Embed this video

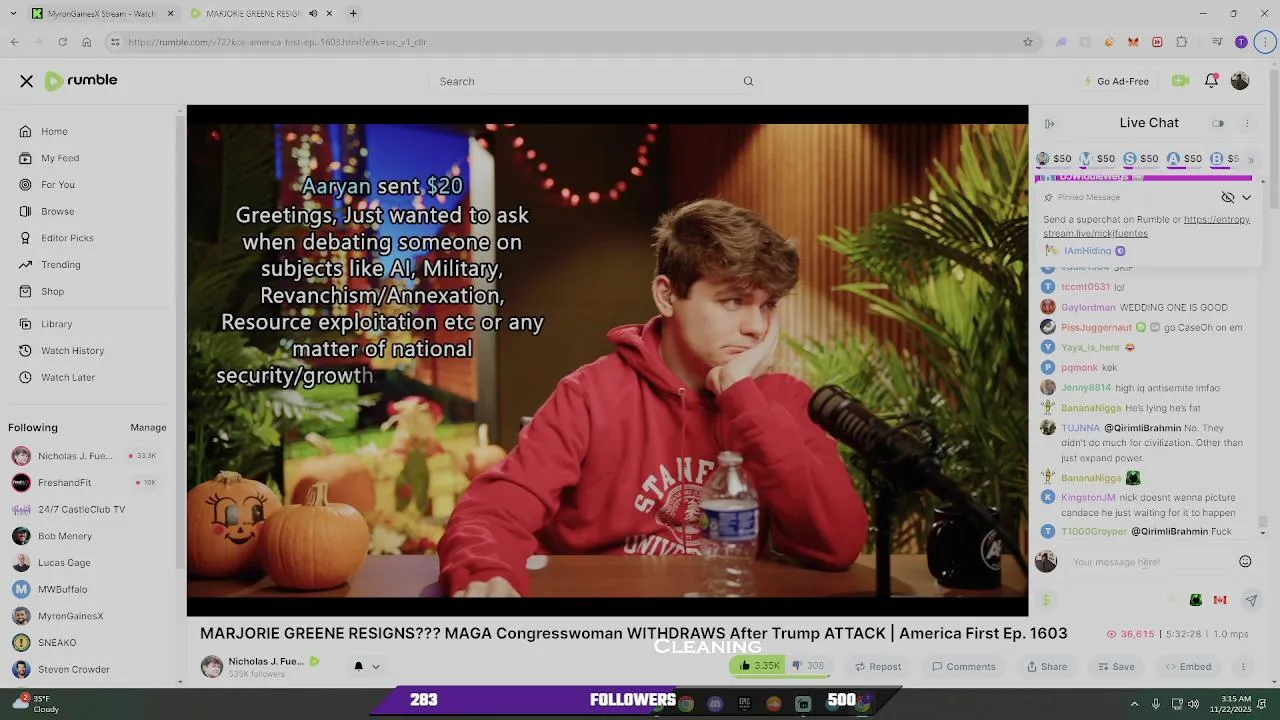1188,667
